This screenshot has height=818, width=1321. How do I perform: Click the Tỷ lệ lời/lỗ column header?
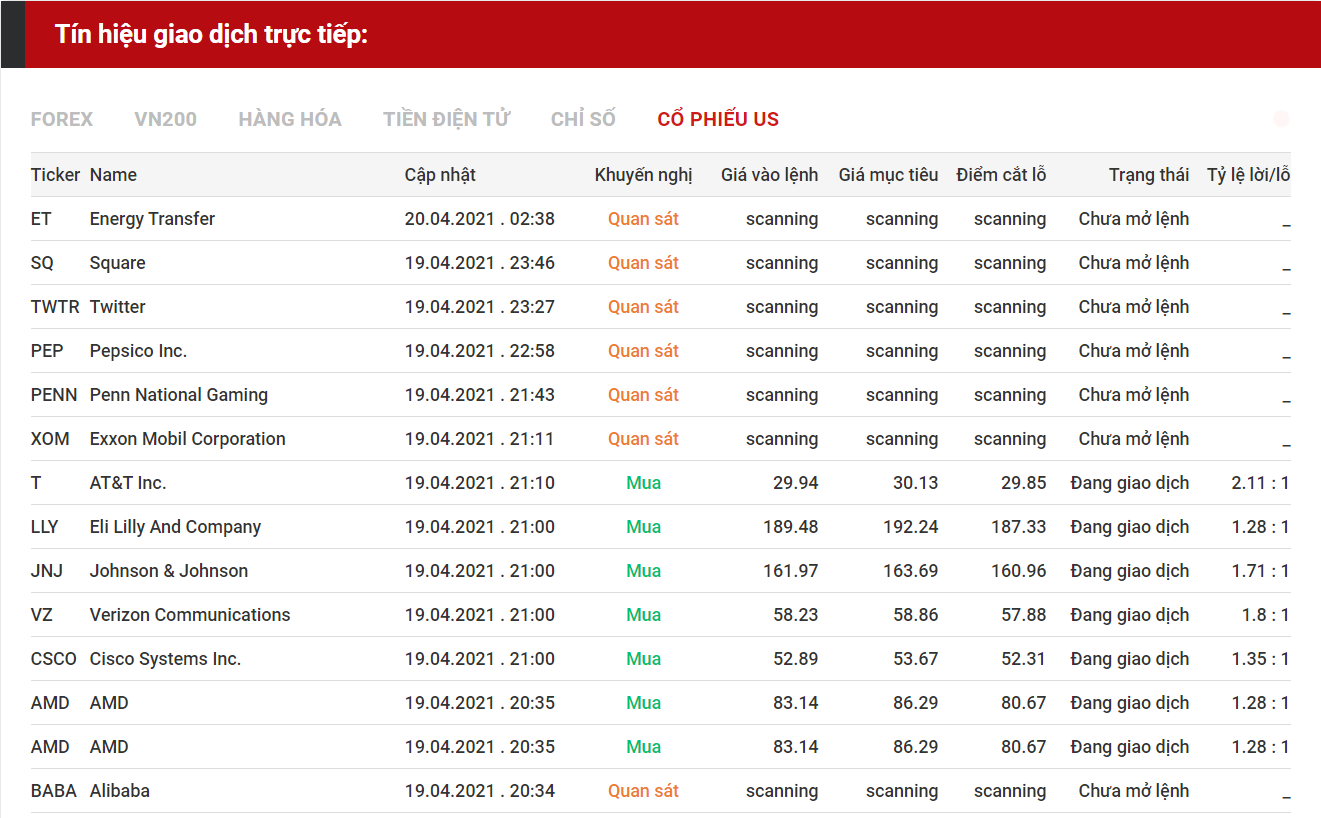coord(1248,175)
